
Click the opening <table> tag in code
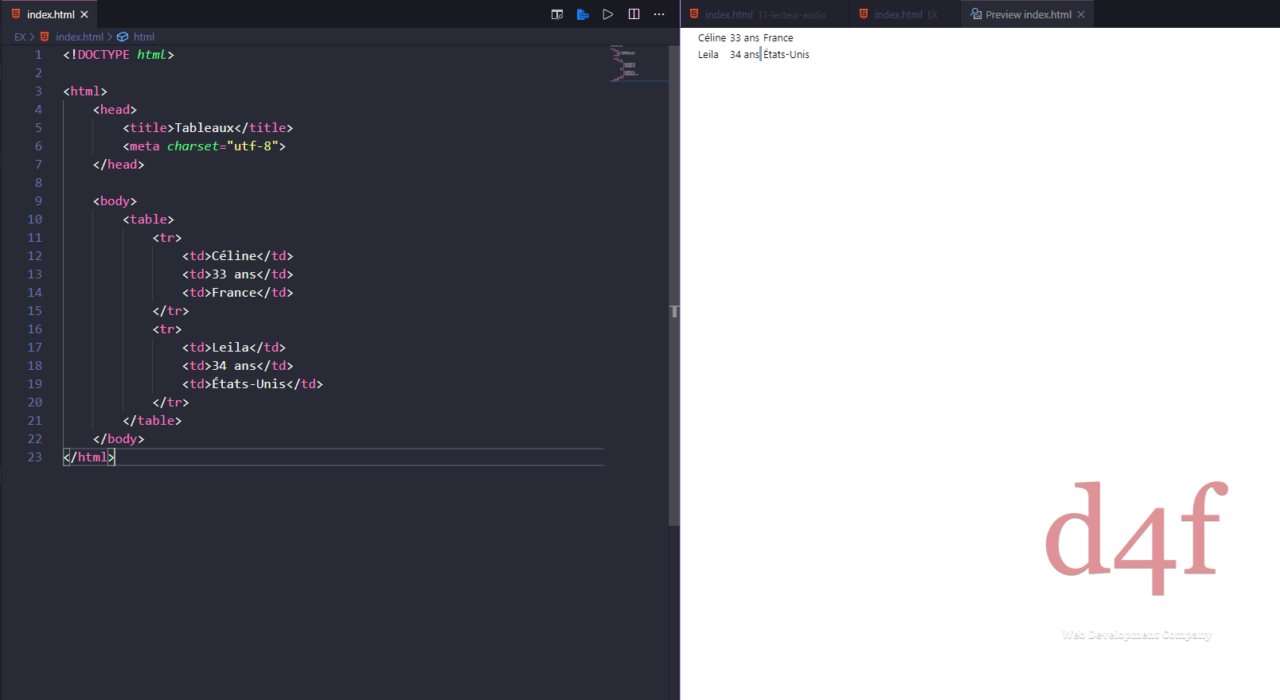[149, 219]
